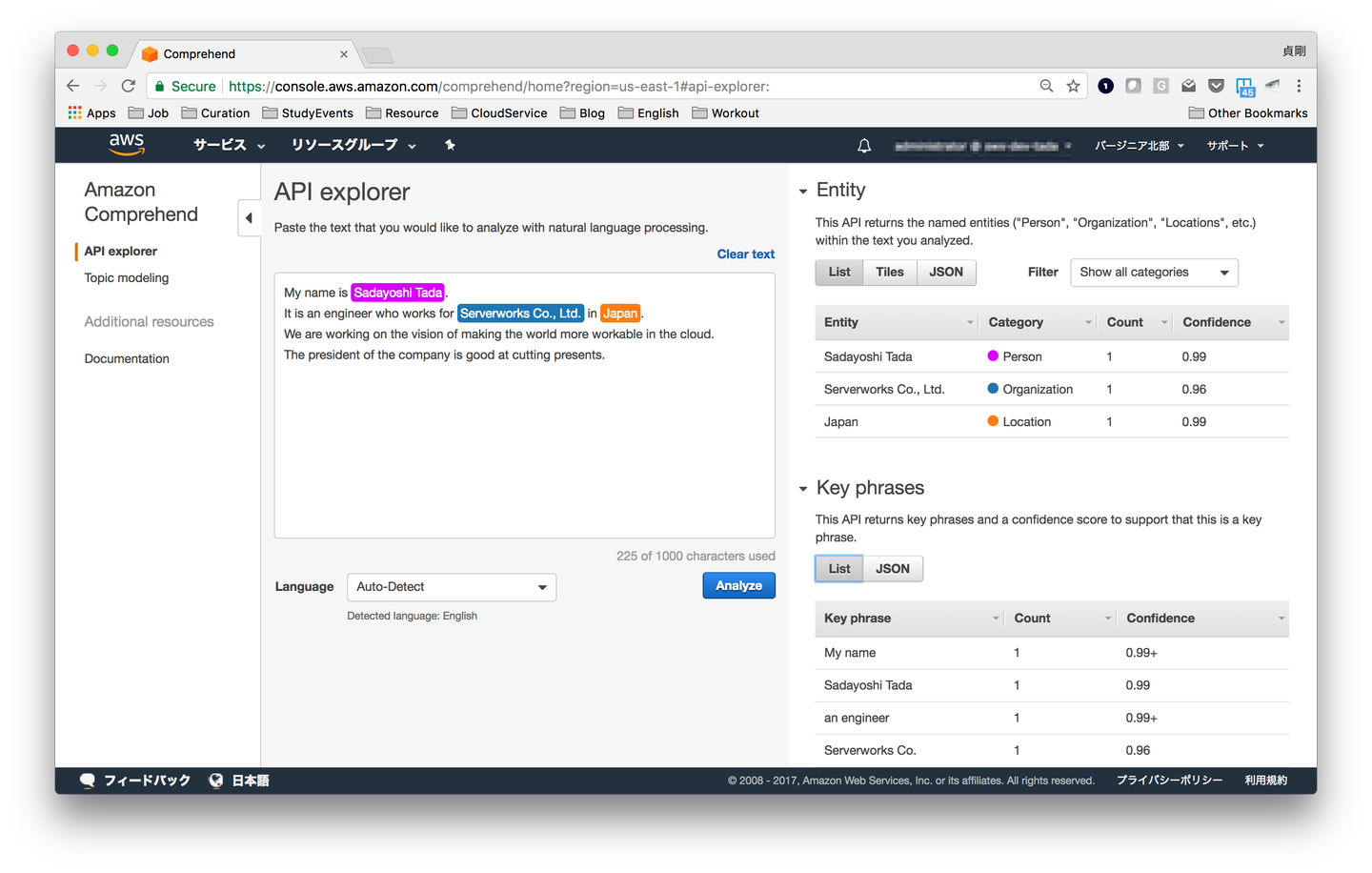Open the 利用規約 terms link
The image size is (1372, 873).
1266,781
